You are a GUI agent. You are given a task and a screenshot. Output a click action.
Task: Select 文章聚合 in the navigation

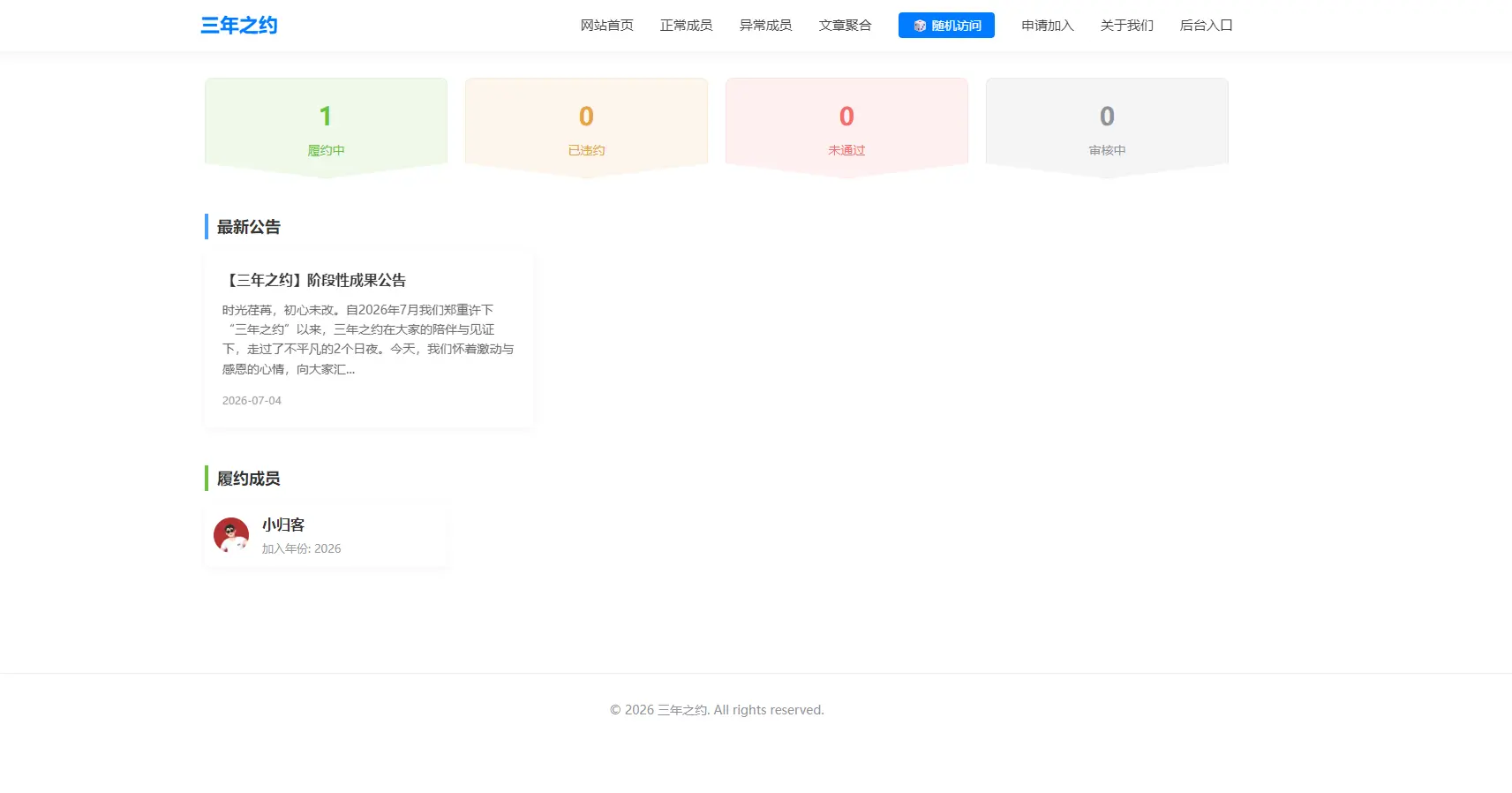[x=845, y=26]
